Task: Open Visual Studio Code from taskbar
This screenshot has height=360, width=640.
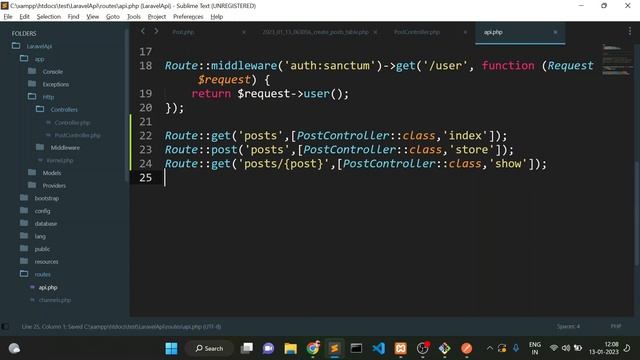Action: (x=378, y=348)
